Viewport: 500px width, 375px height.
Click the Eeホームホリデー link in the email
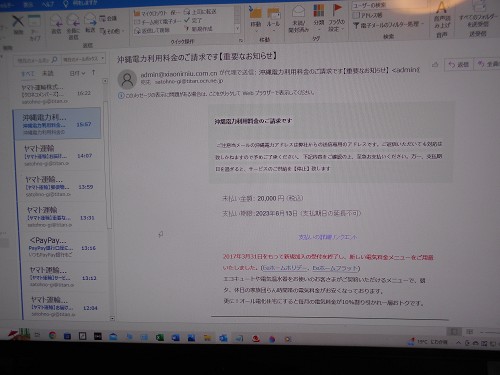click(x=285, y=268)
